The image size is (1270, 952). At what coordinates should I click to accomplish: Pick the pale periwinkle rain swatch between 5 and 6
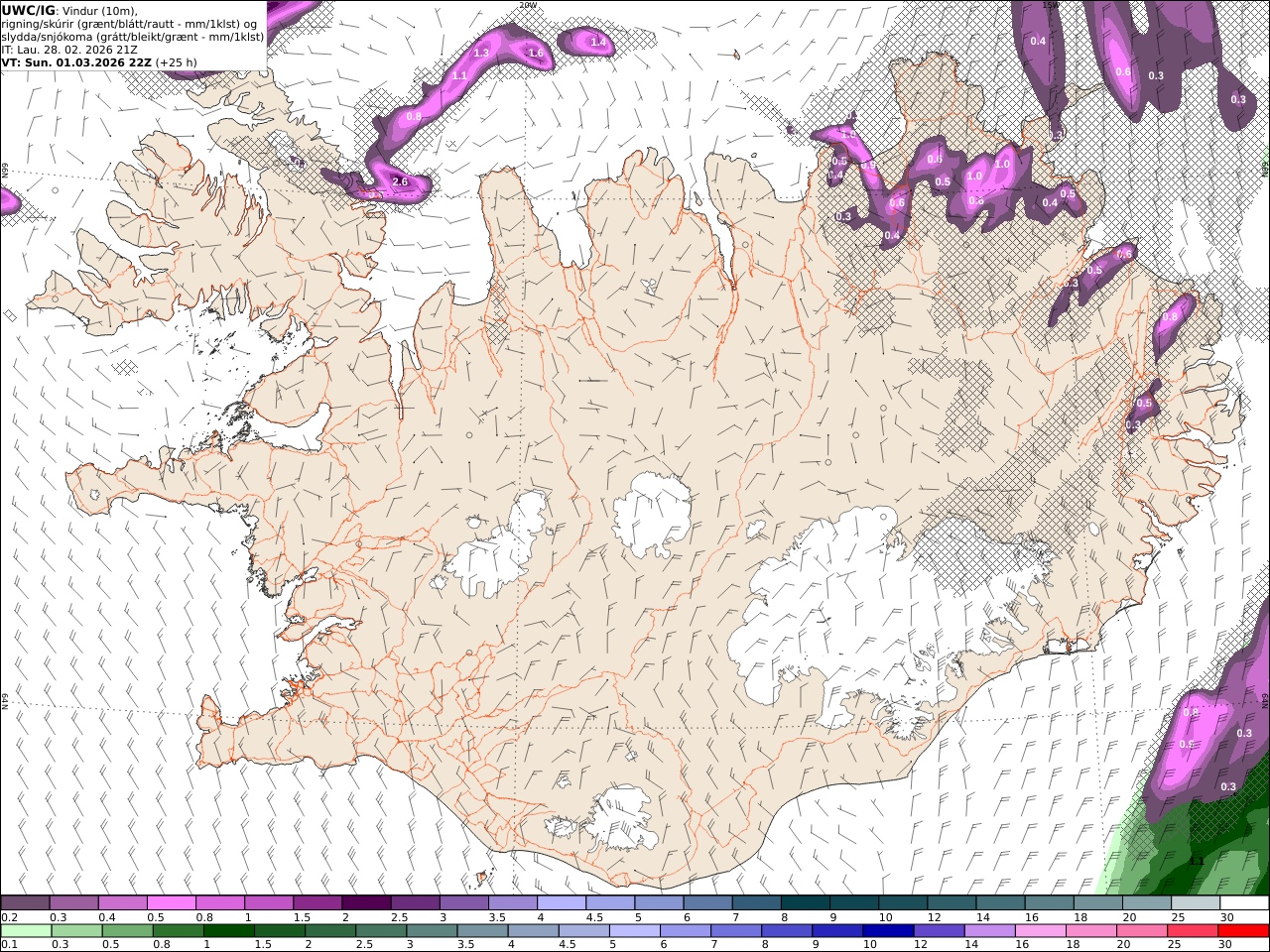coord(634,930)
